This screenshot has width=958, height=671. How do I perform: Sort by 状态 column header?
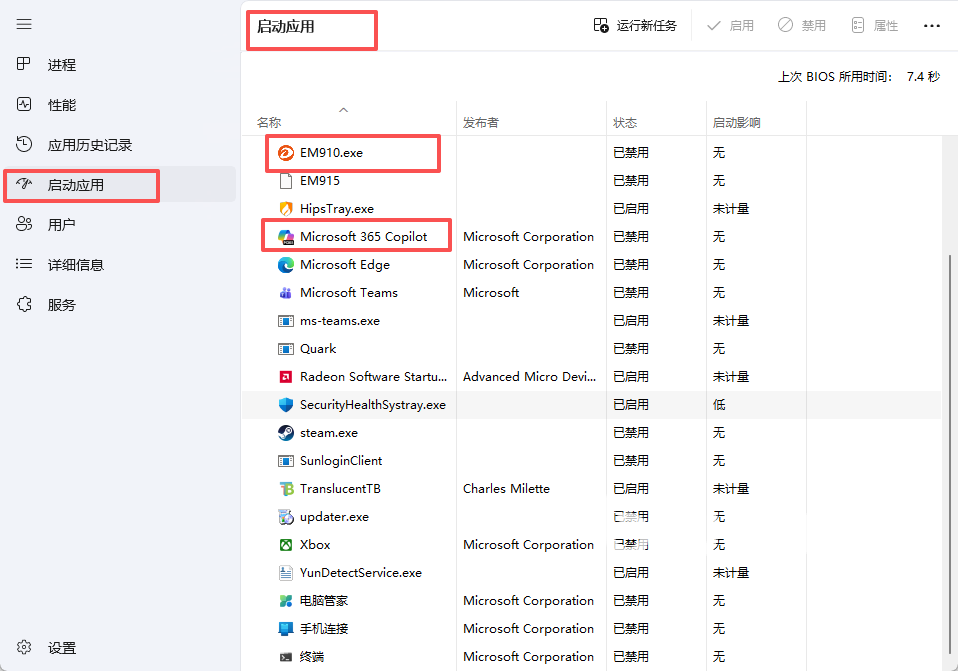point(625,123)
